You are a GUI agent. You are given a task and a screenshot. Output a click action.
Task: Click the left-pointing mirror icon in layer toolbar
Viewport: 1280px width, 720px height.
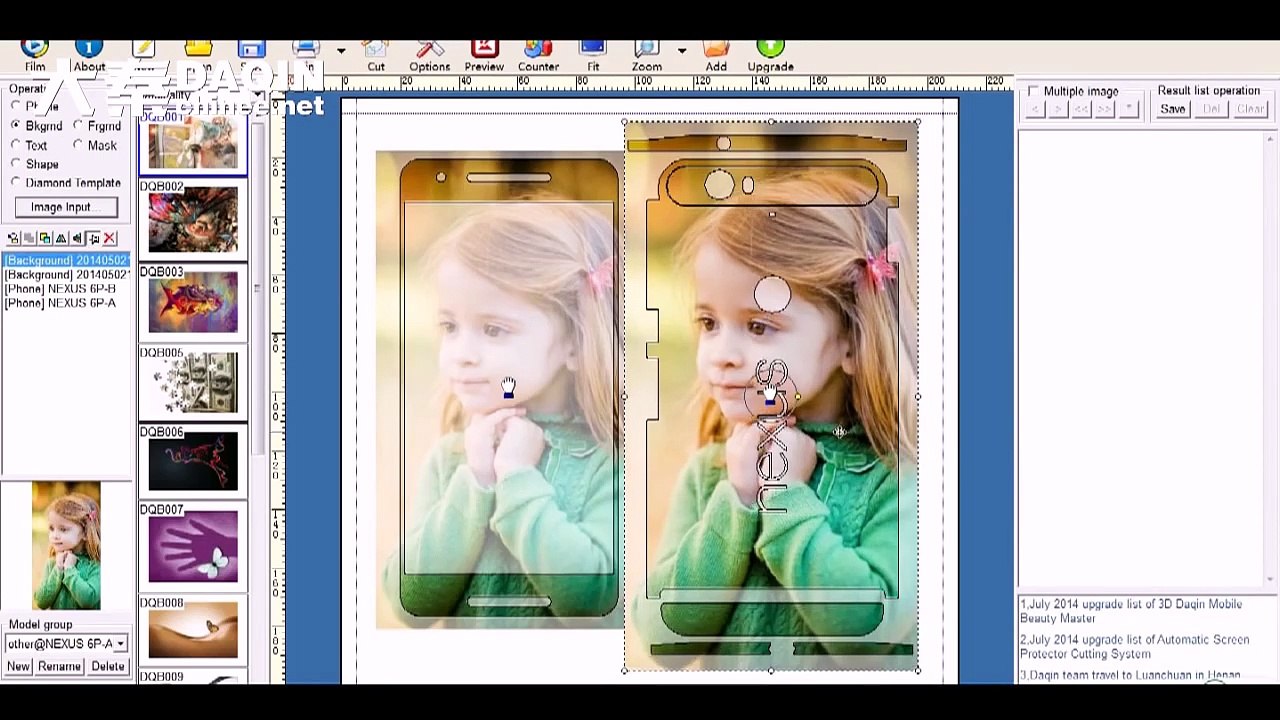[77, 238]
